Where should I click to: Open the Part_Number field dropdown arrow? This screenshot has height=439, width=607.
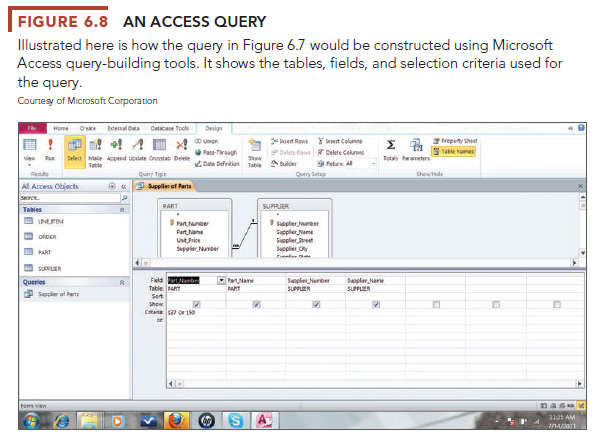tap(222, 281)
